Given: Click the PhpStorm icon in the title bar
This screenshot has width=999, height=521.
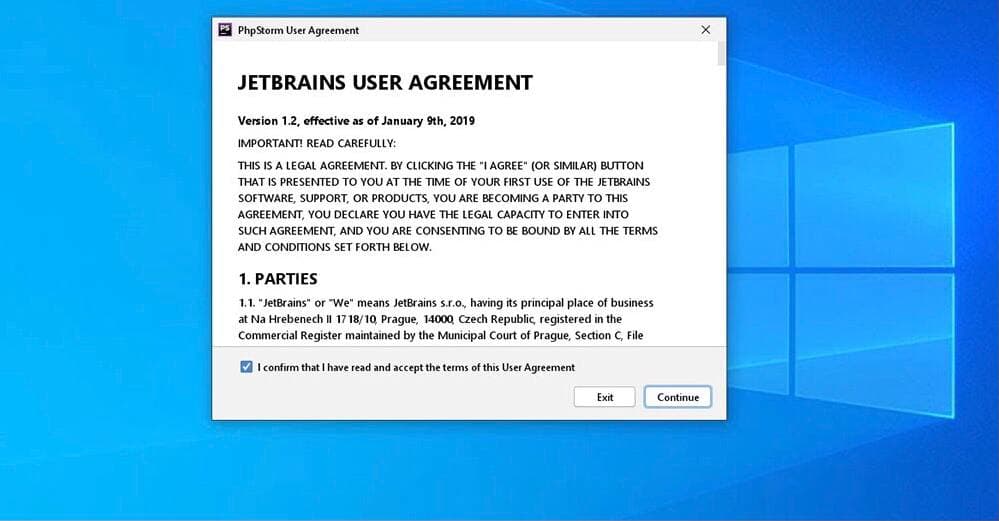Looking at the screenshot, I should click(x=225, y=30).
